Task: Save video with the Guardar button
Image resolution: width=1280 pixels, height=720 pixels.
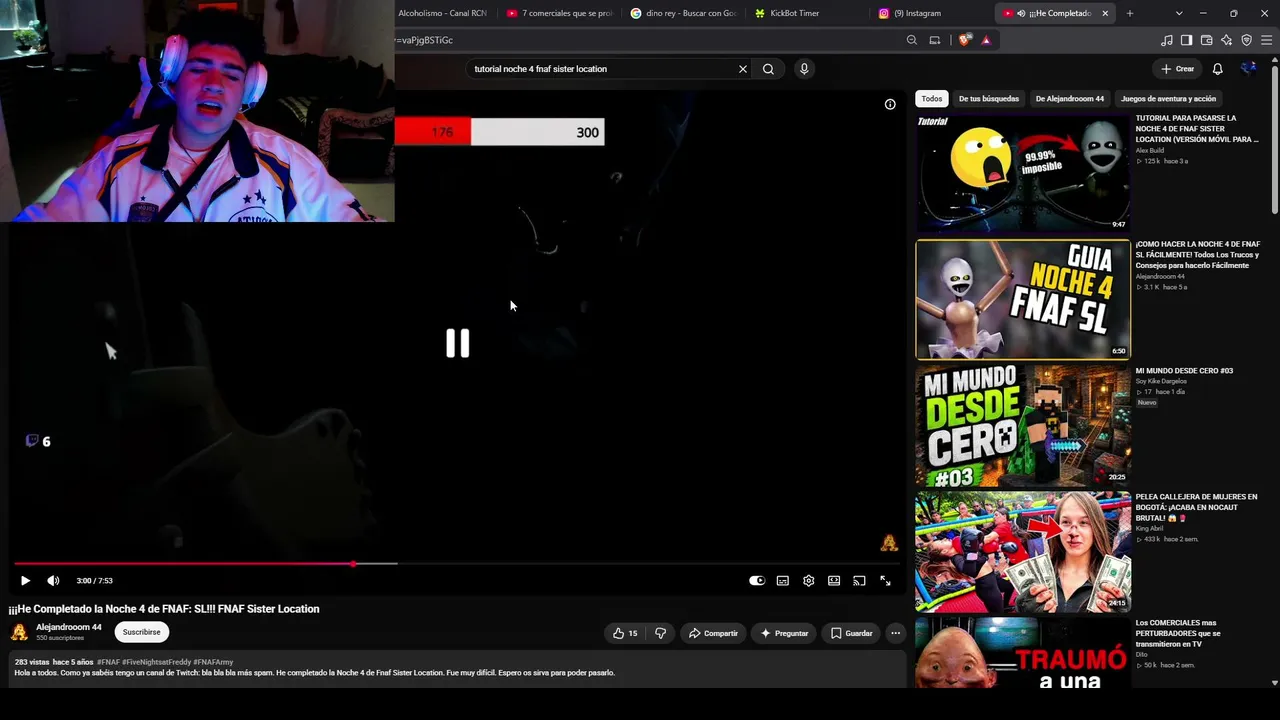Action: coord(852,633)
